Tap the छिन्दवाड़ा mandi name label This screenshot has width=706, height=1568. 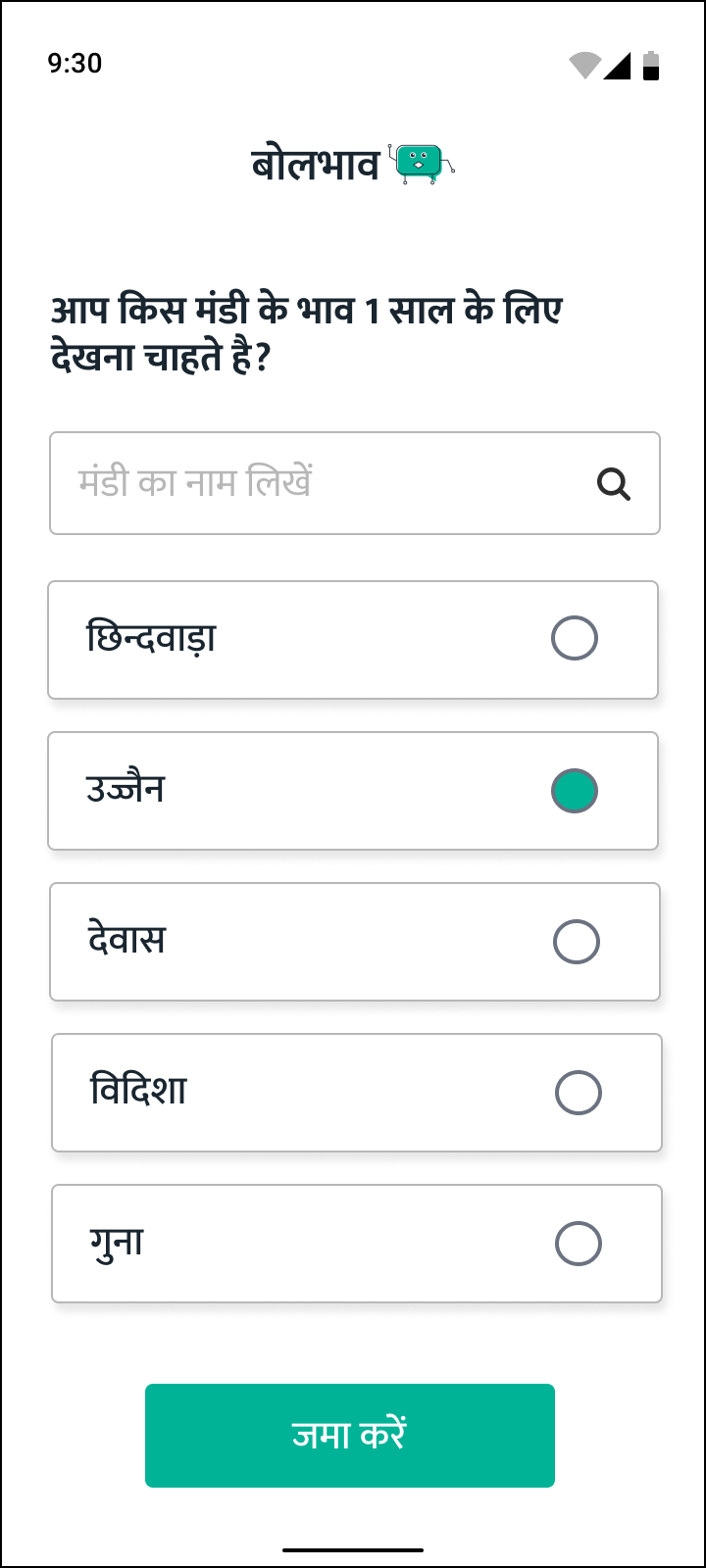click(151, 638)
